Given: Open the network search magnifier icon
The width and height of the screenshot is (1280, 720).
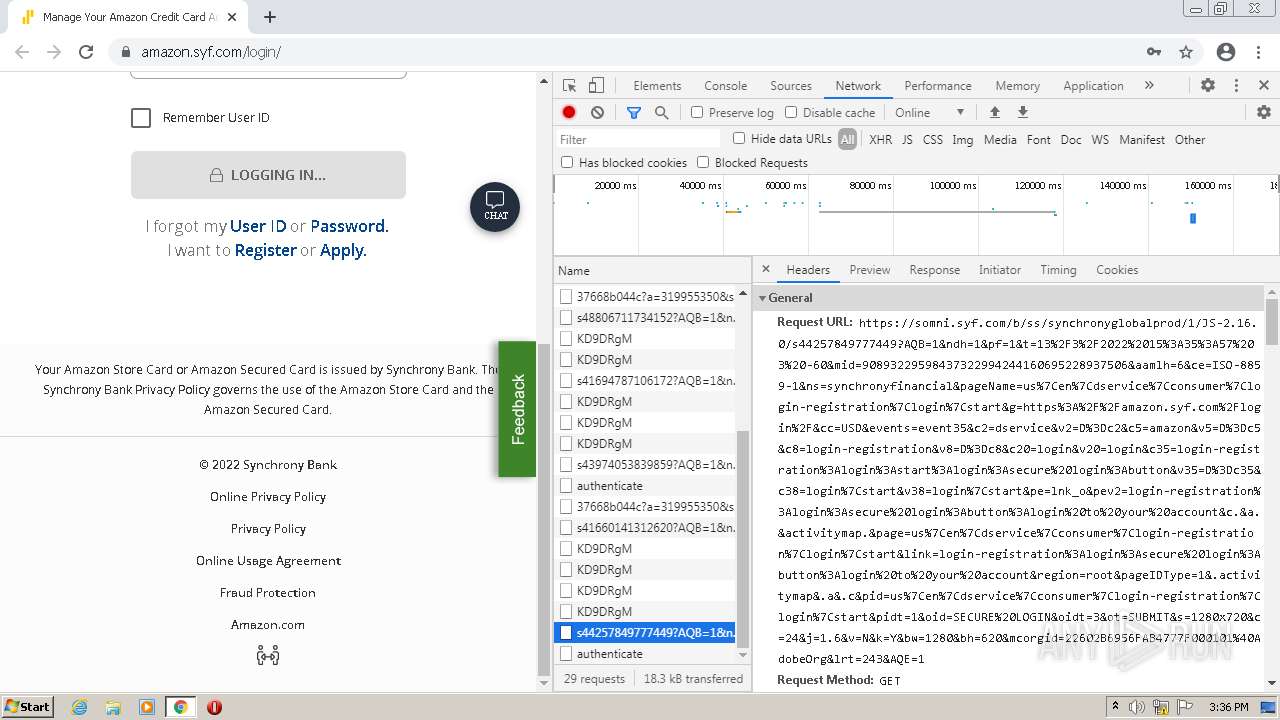Looking at the screenshot, I should 661,113.
